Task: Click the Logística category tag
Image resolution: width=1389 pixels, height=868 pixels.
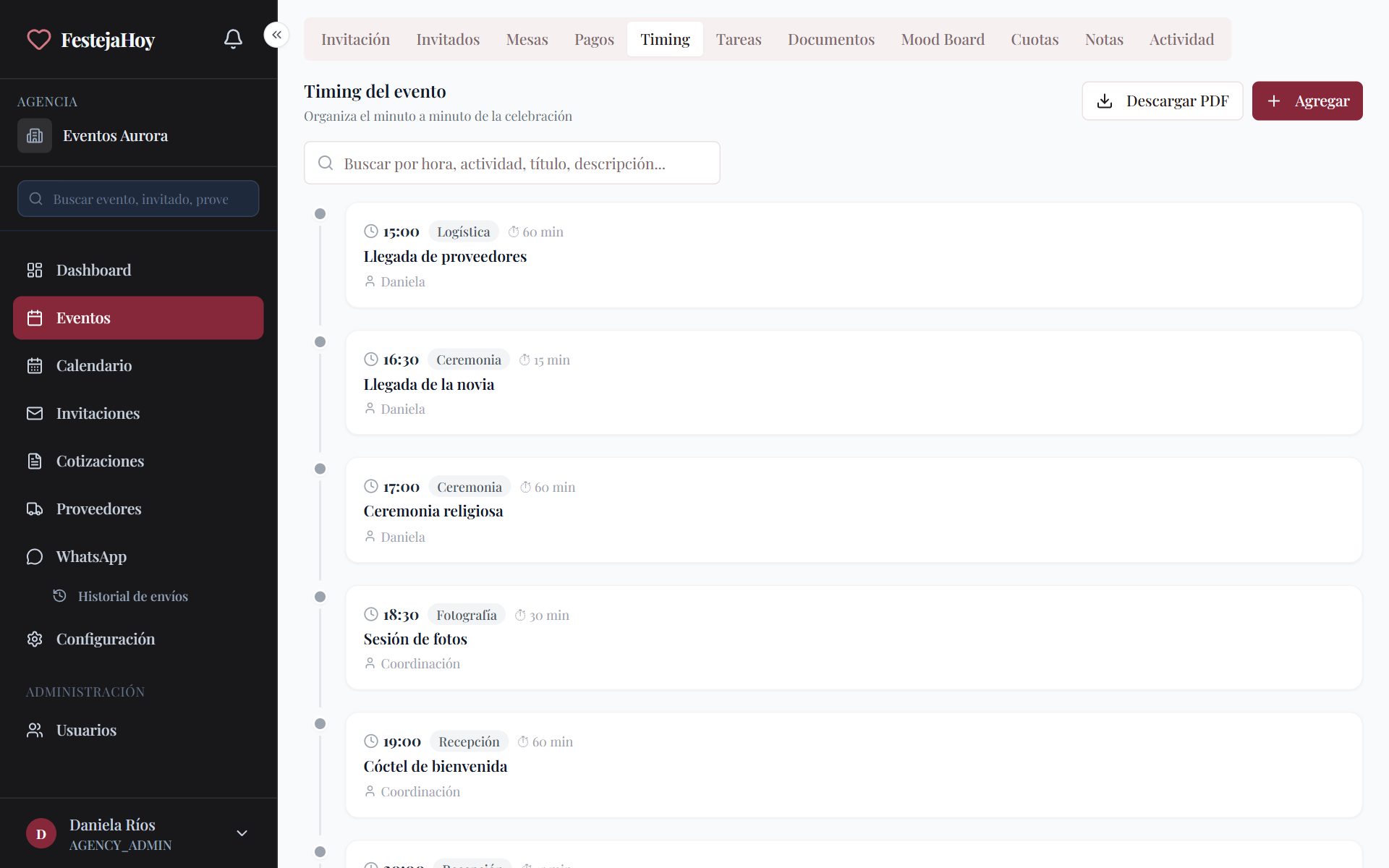Action: point(464,231)
